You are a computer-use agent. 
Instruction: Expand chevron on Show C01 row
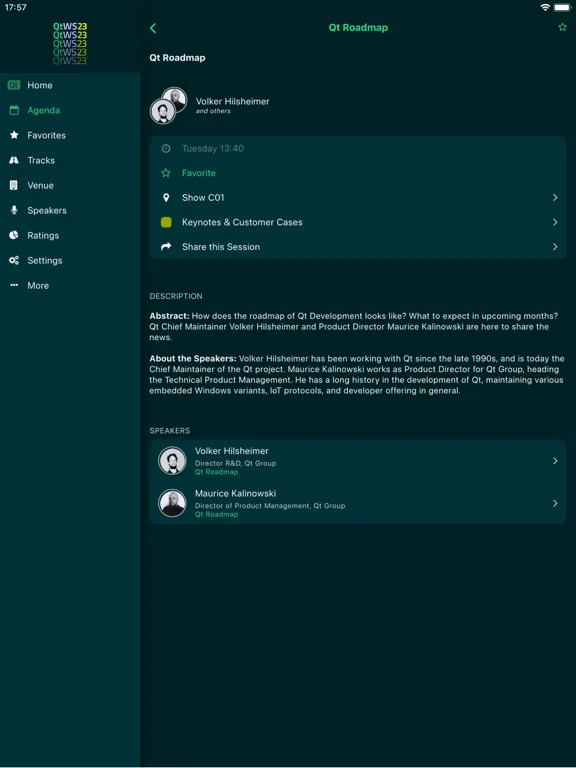click(555, 197)
